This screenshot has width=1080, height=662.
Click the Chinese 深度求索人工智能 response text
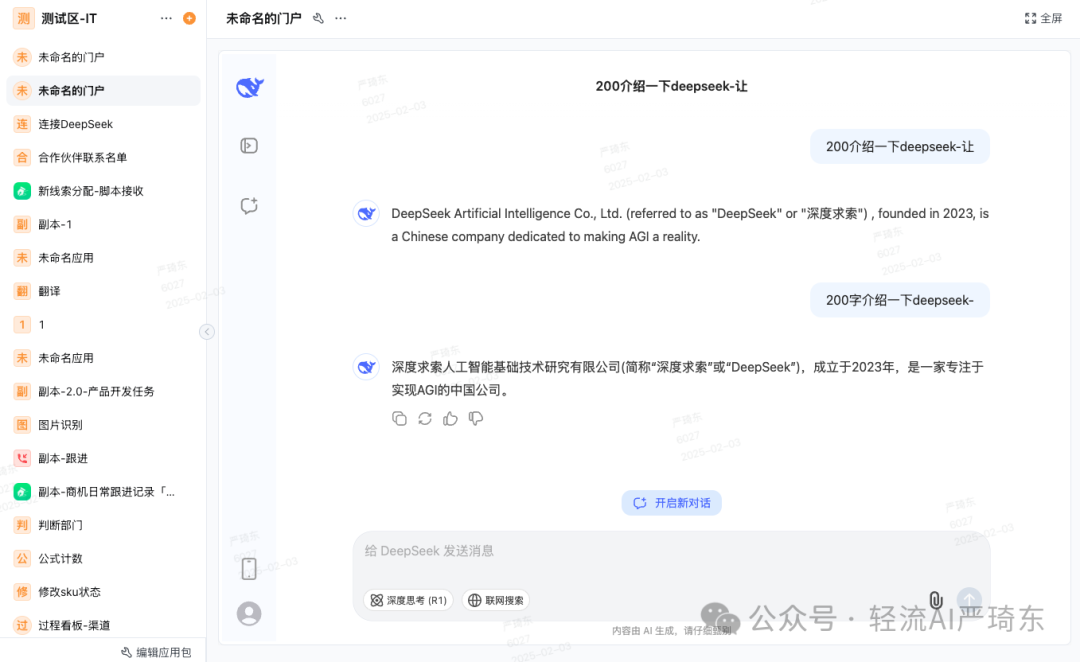click(687, 378)
